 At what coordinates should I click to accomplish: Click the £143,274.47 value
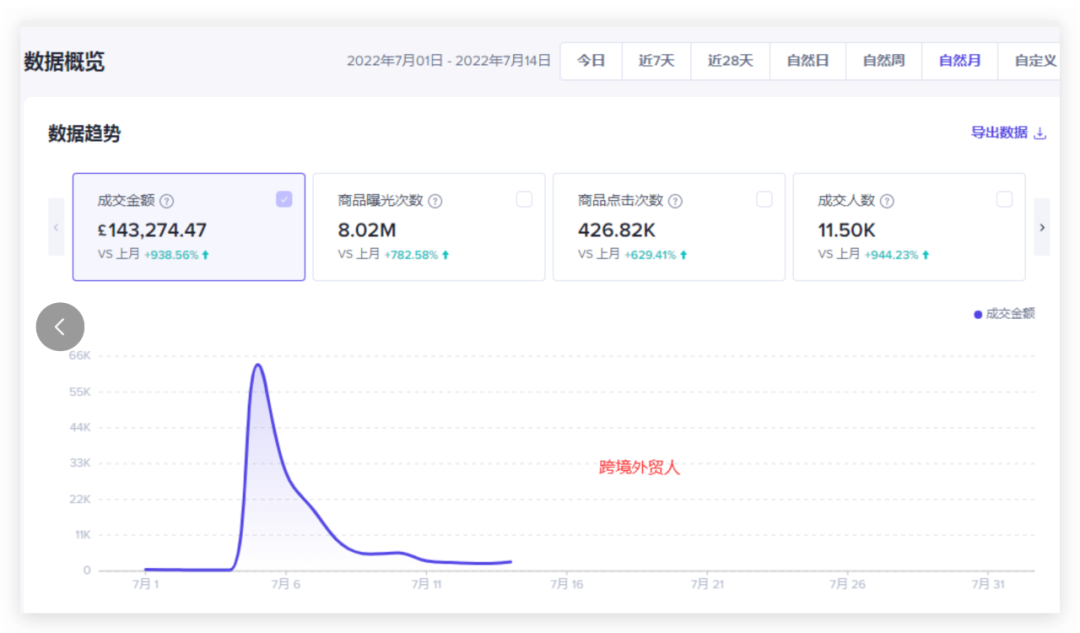coord(152,230)
